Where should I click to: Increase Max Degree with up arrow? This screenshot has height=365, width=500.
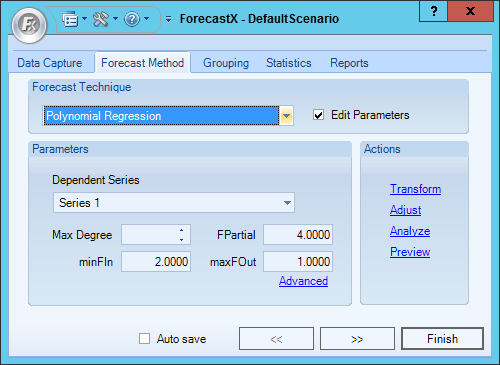click(x=181, y=230)
